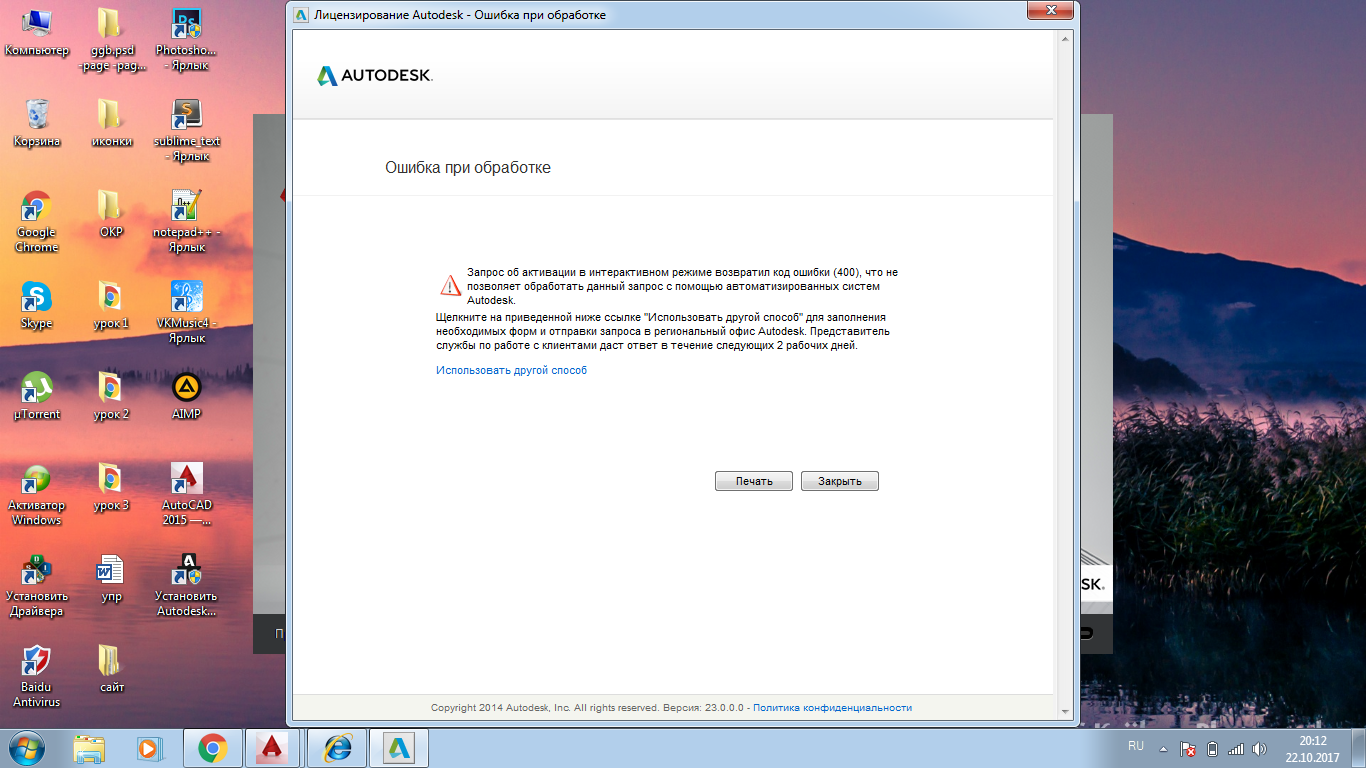Click the Copyright 2014 Autodesk footer text
The width and height of the screenshot is (1366, 768).
tap(588, 707)
